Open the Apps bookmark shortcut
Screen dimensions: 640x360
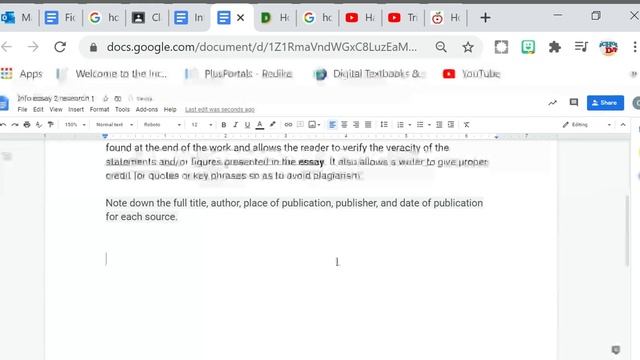click(x=22, y=74)
